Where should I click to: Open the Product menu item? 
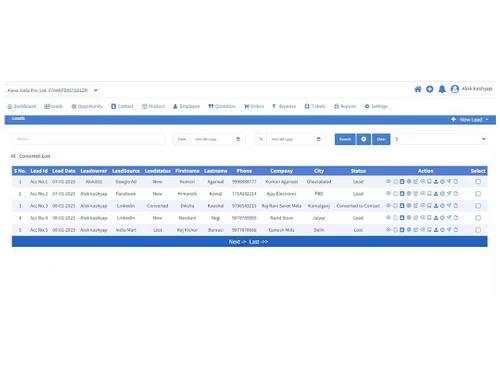click(x=153, y=106)
